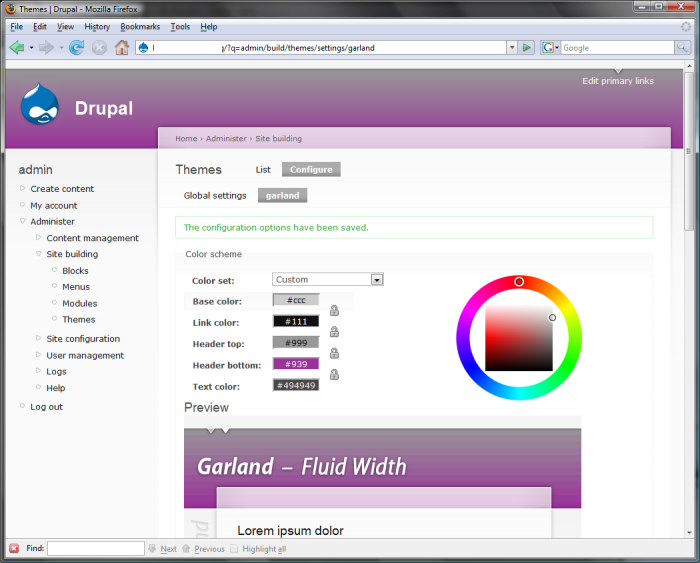This screenshot has height=563, width=700.
Task: Open the Firefox Help menu
Action: click(208, 27)
